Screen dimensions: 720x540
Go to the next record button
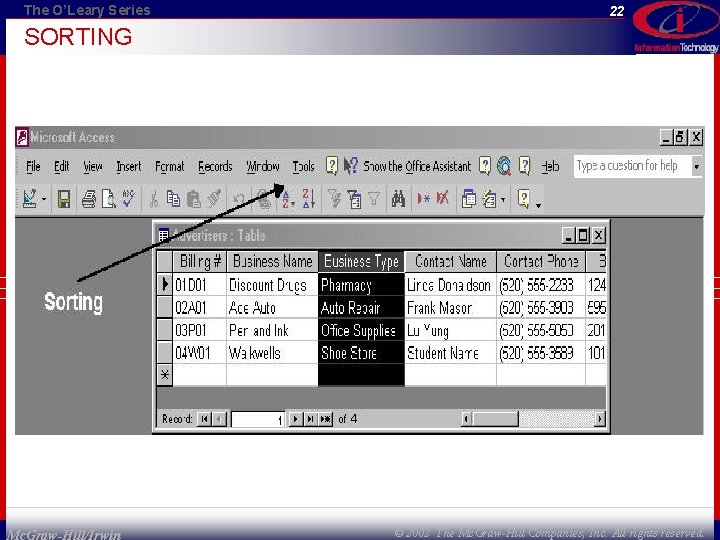tap(295, 419)
